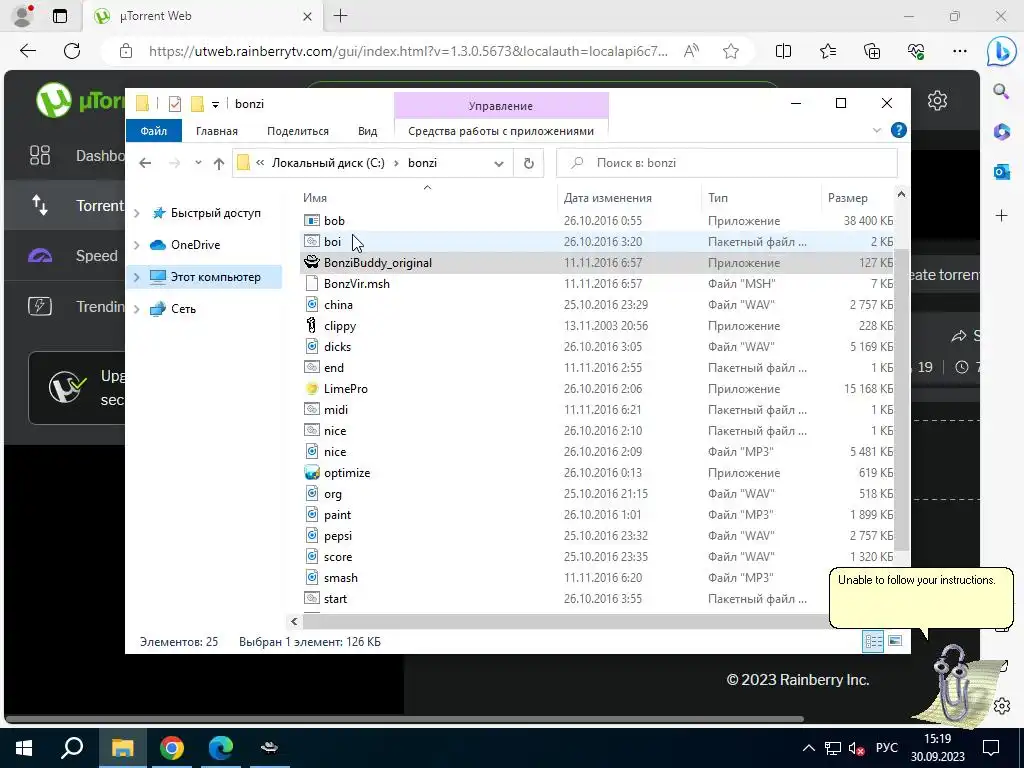The image size is (1024, 768).
Task: Open address bar history dropdown
Action: [x=499, y=163]
